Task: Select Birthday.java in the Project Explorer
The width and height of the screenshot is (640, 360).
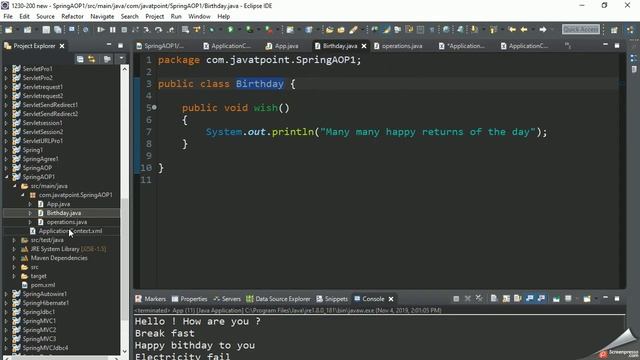Action: [x=64, y=213]
